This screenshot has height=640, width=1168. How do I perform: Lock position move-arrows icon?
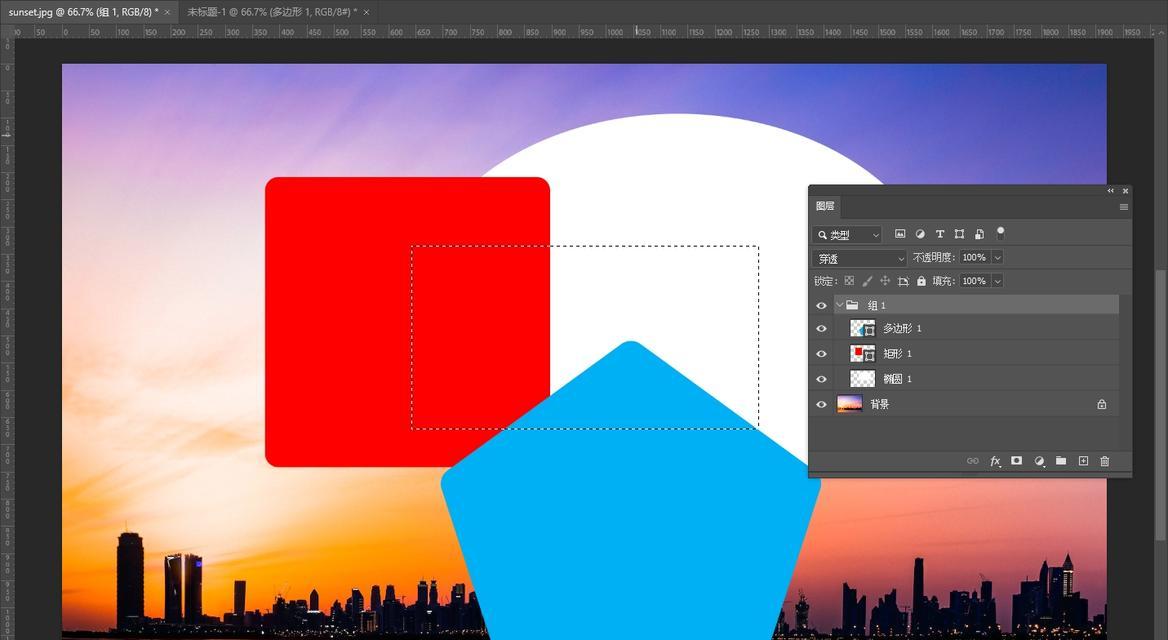point(885,281)
